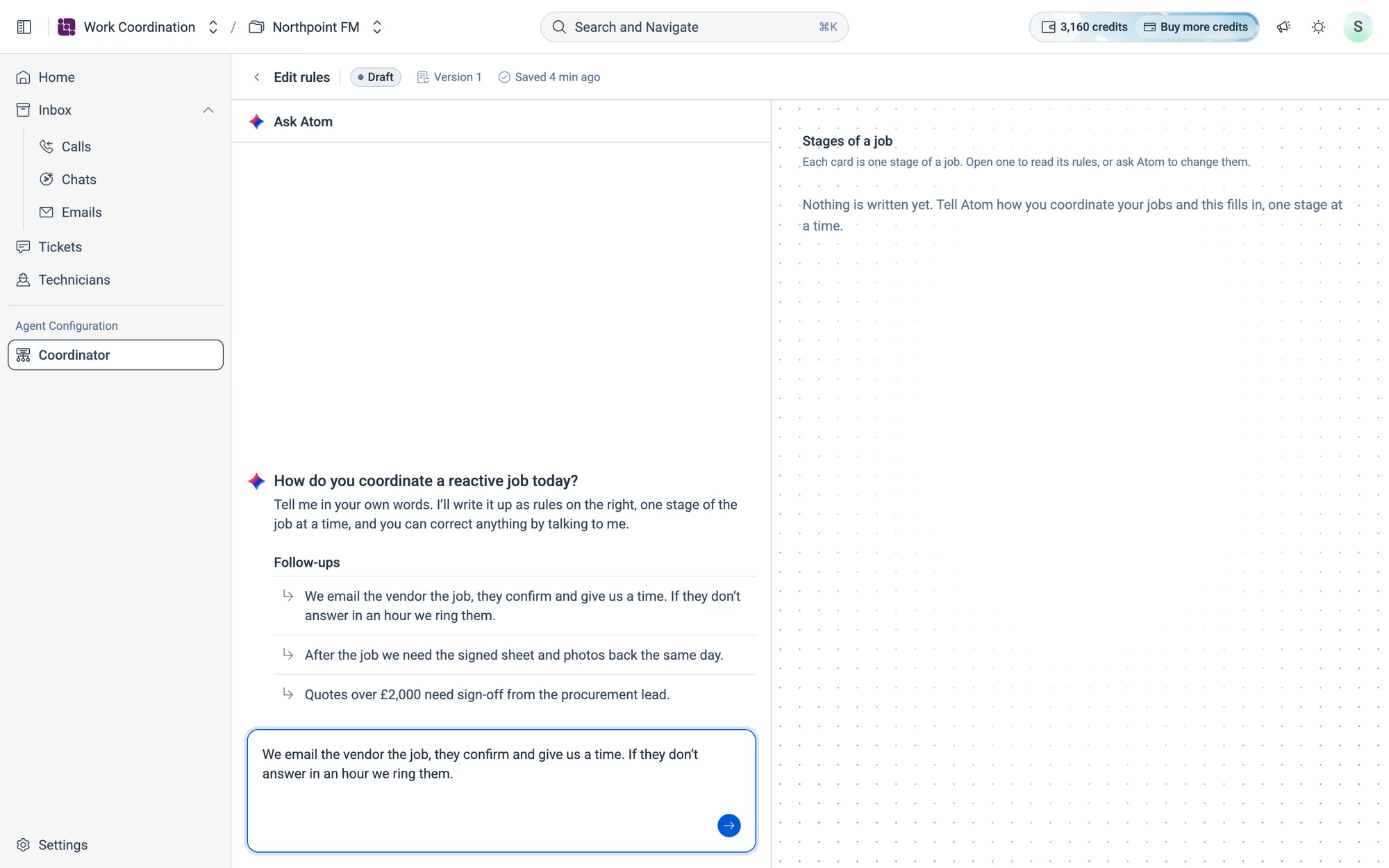This screenshot has width=1389, height=868.
Task: Go to Home in sidebar
Action: (115, 77)
